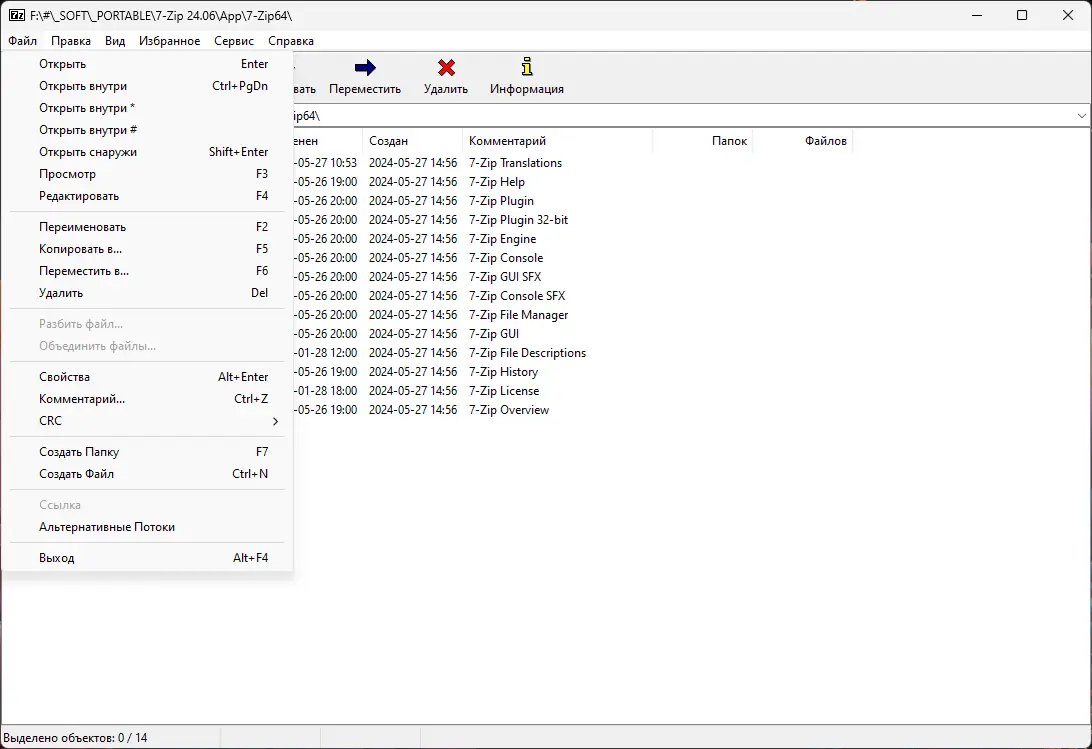Click the 7z application icon in title bar
Screen dimensions: 1092x749
pos(17,15)
